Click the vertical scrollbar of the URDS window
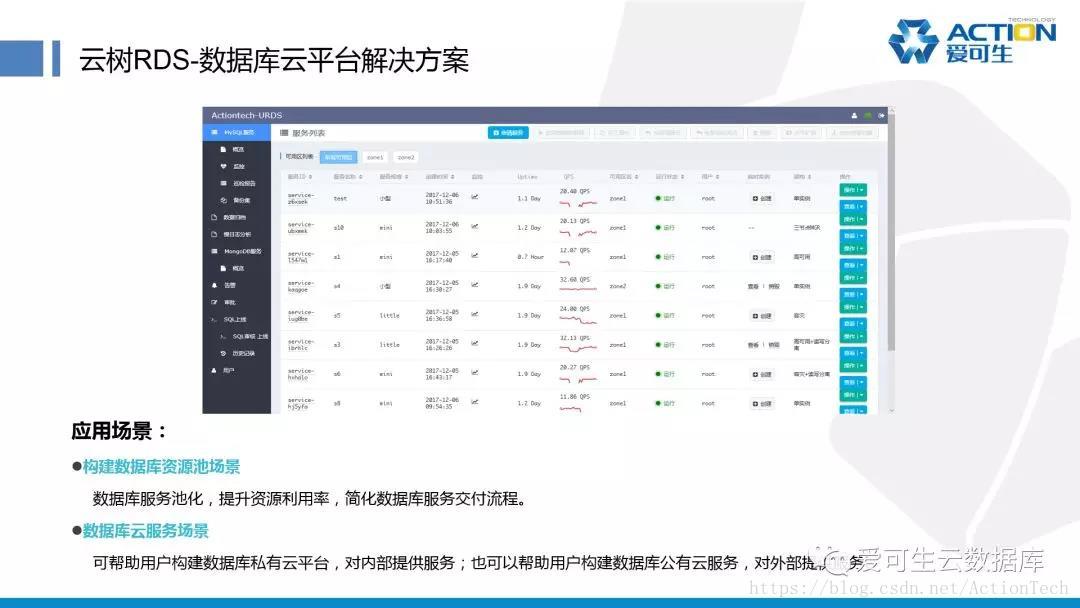Screen dimensions: 1080x608 (x=891, y=234)
